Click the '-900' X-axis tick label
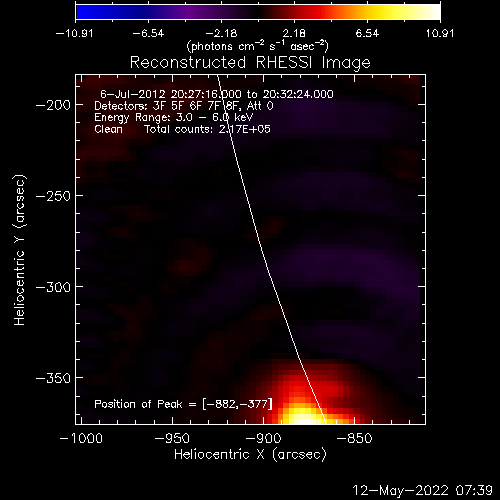This screenshot has height=500, width=500. [x=263, y=438]
